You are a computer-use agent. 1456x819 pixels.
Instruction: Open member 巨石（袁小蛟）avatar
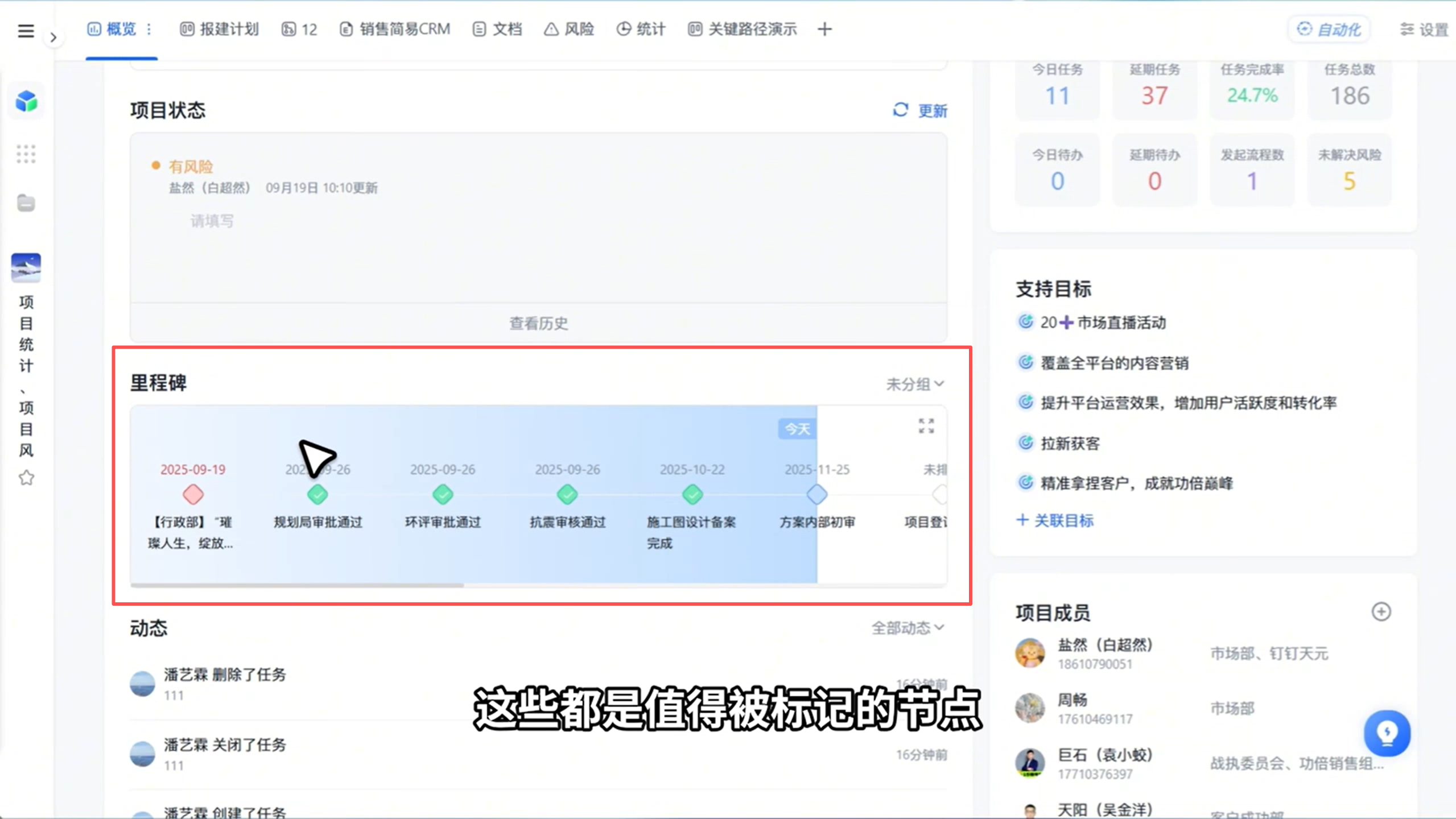point(1030,762)
